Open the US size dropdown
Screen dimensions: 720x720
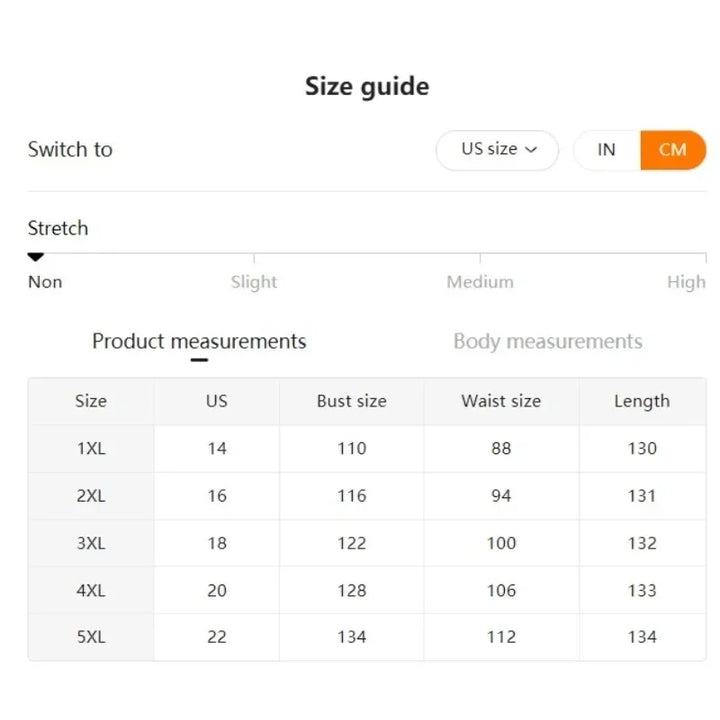click(x=497, y=150)
